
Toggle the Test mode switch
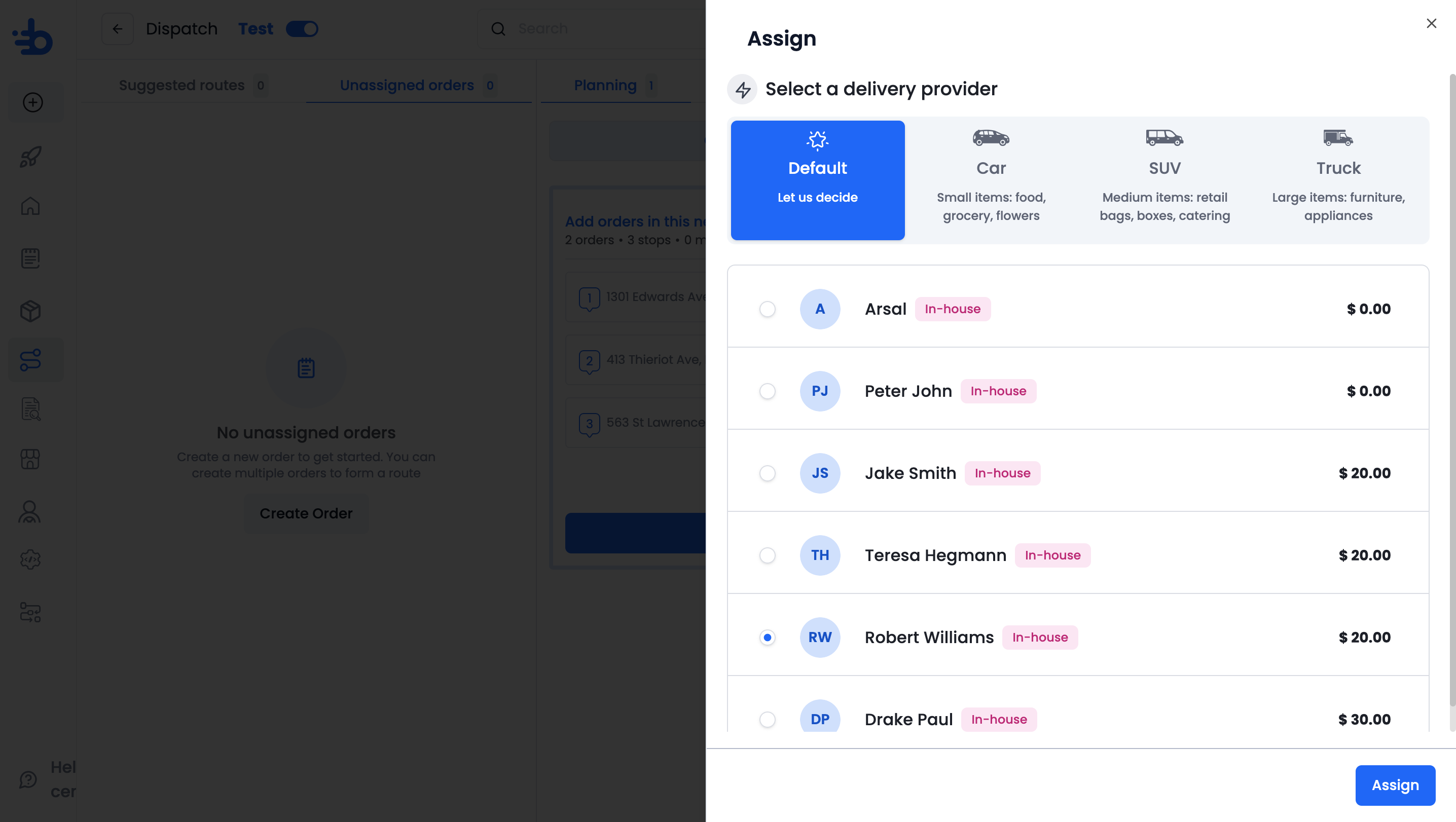tap(302, 29)
